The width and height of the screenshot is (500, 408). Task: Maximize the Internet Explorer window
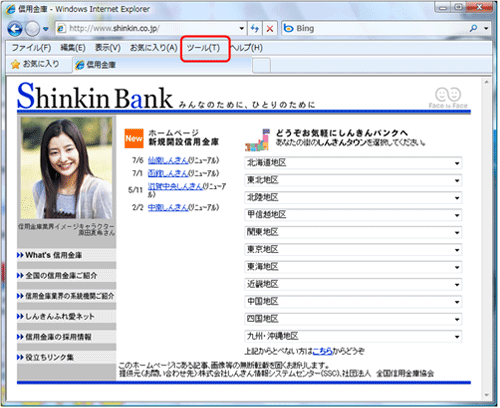(x=458, y=7)
